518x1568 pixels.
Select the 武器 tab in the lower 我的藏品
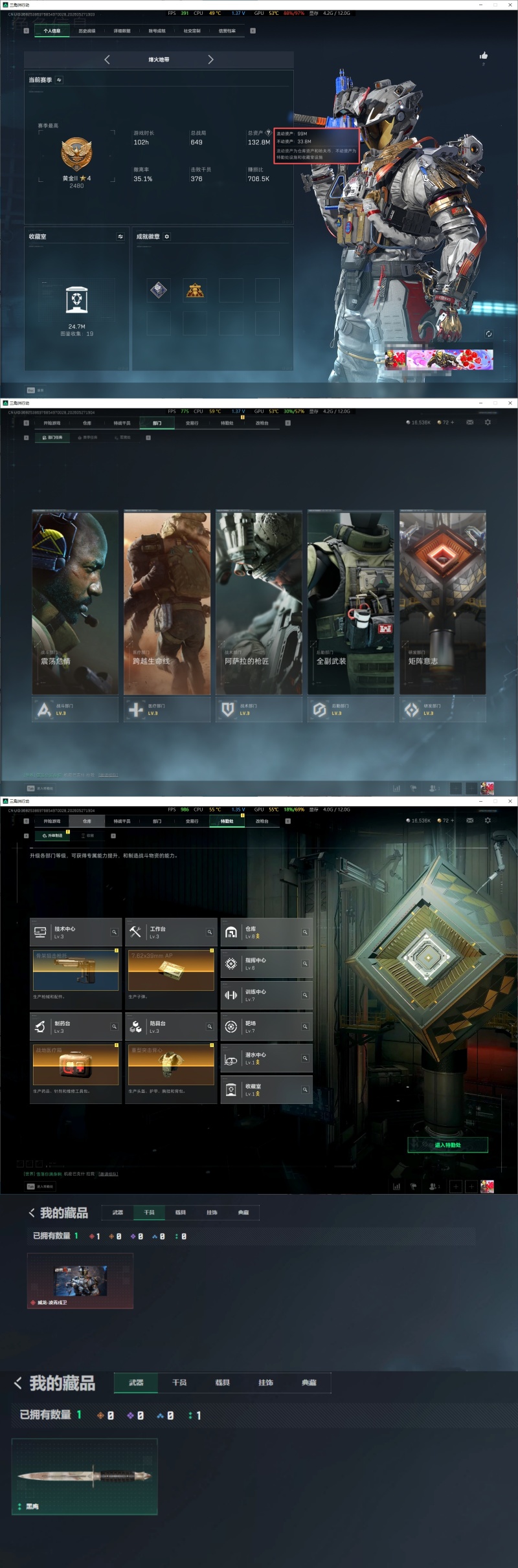pyautogui.click(x=136, y=1382)
